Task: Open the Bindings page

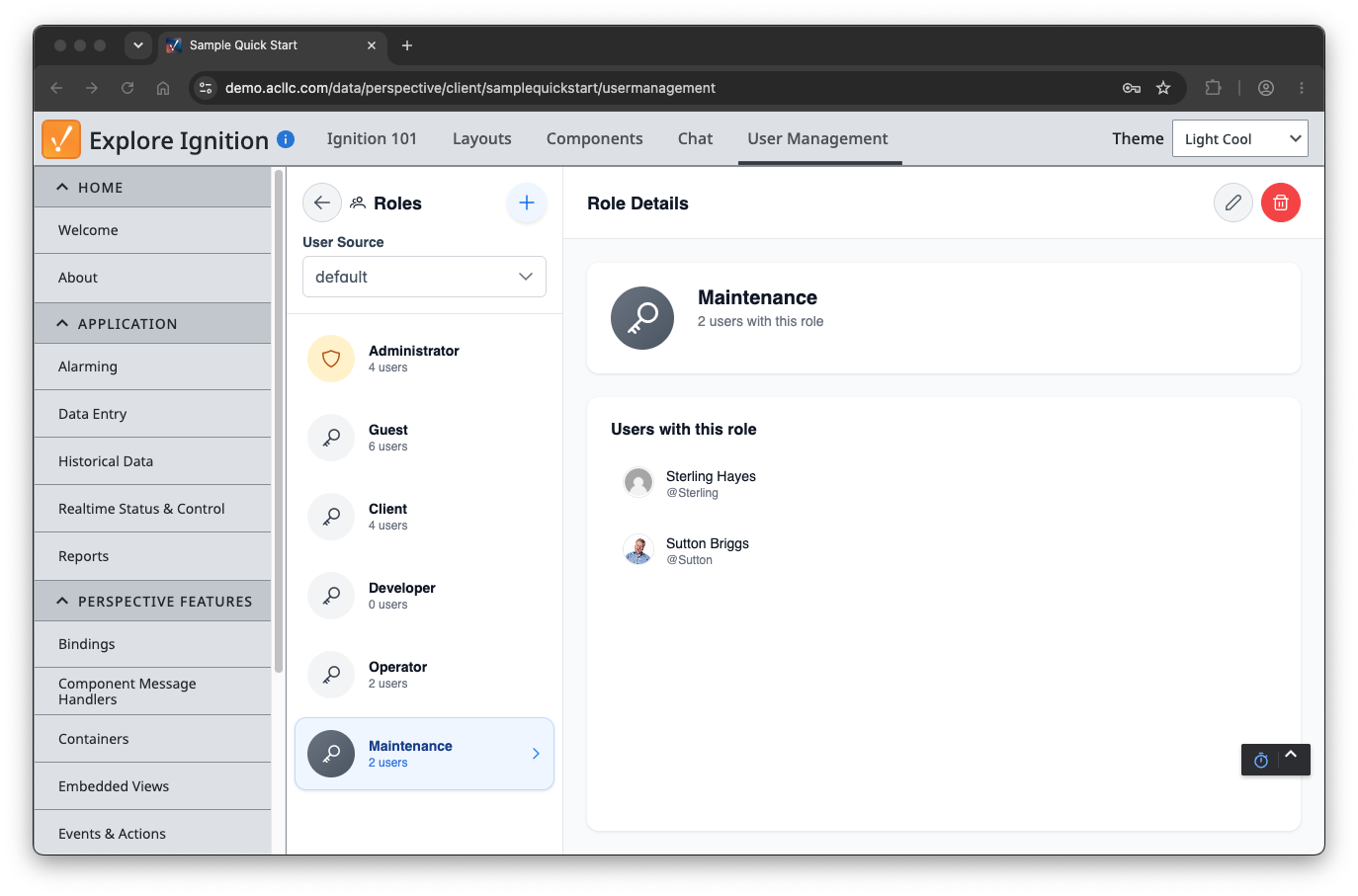Action: point(152,644)
